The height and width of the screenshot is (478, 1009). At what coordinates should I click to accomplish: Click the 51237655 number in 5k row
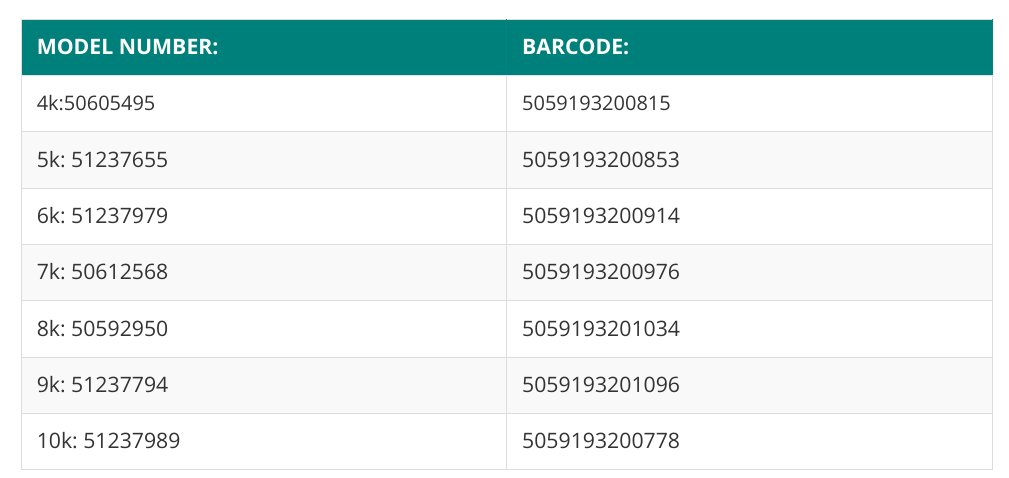tap(120, 160)
